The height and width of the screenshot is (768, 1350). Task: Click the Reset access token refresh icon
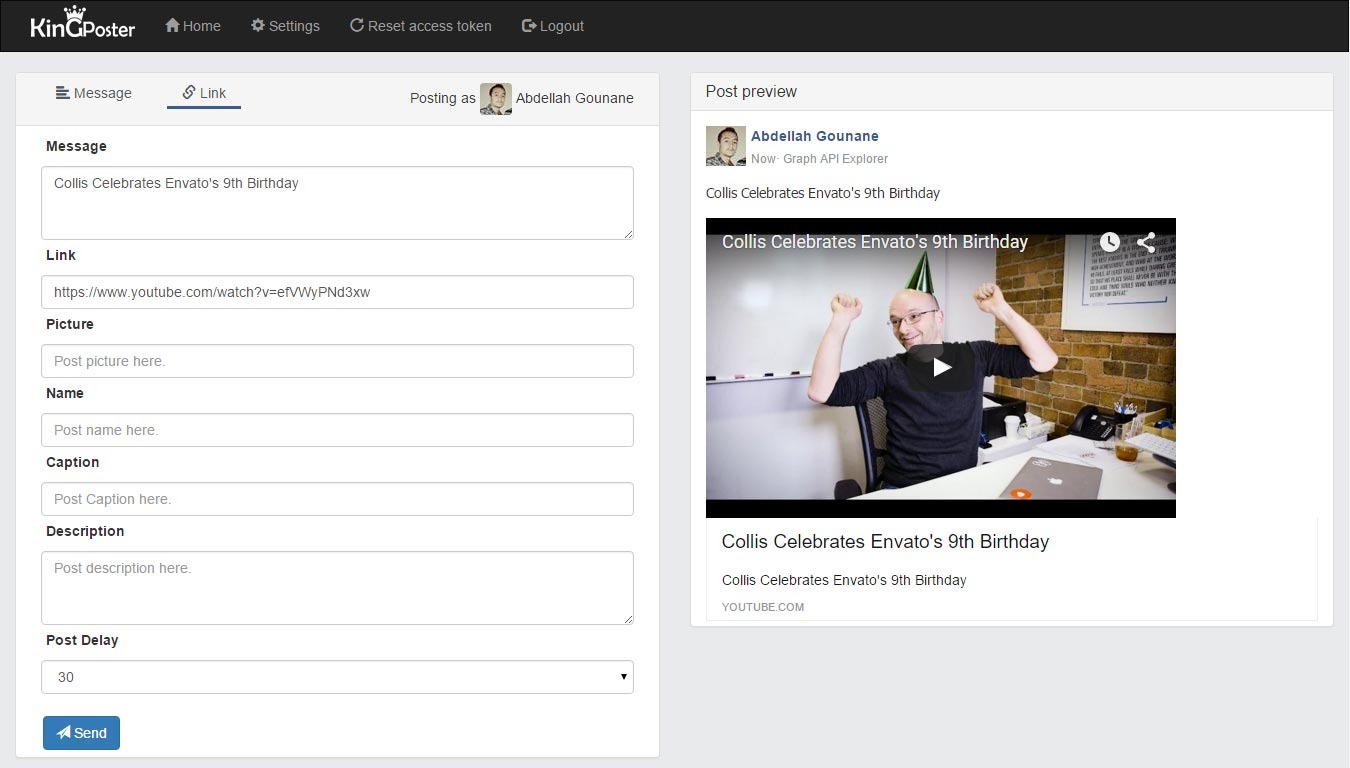pos(356,25)
